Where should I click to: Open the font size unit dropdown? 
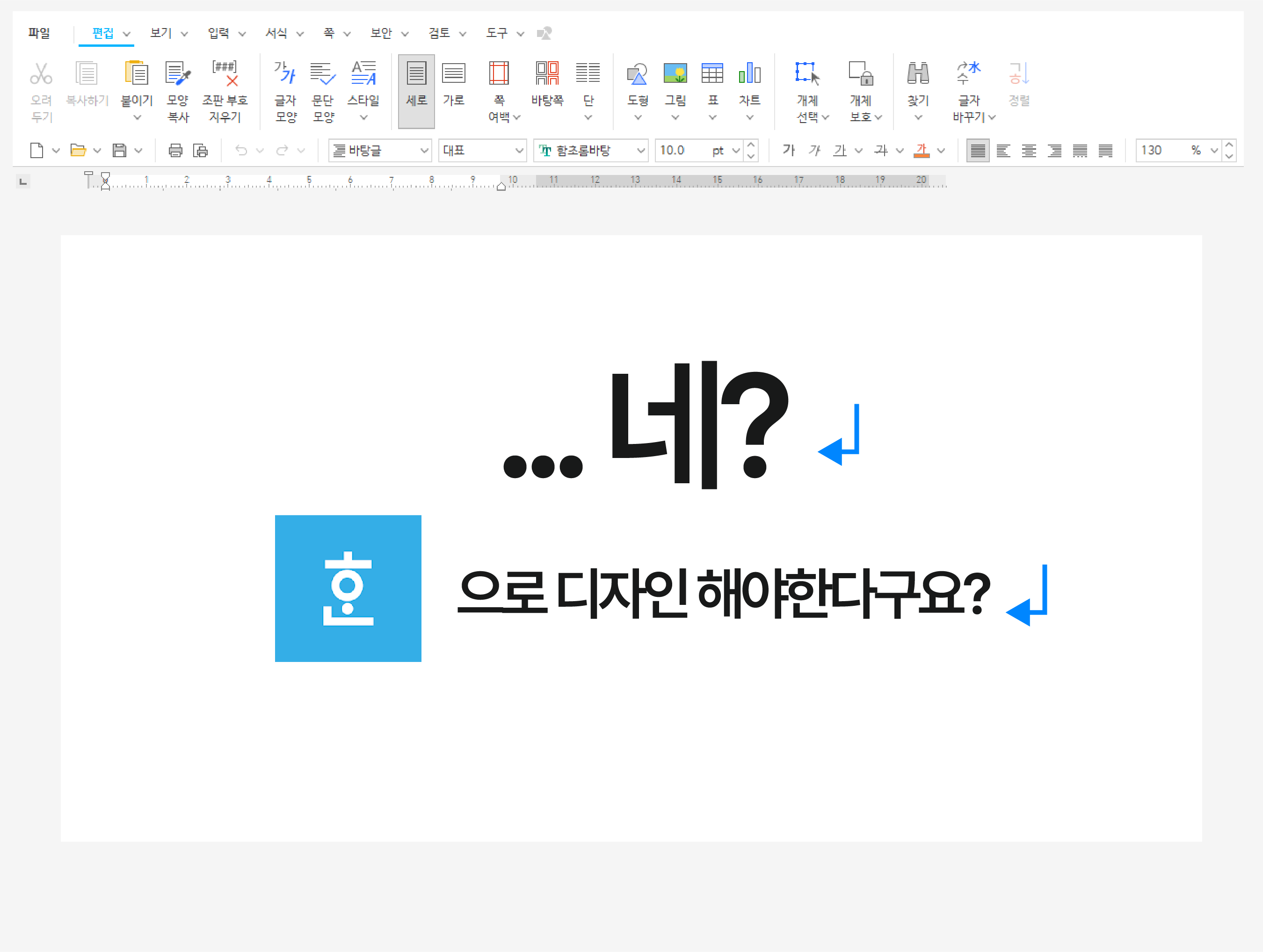point(735,151)
